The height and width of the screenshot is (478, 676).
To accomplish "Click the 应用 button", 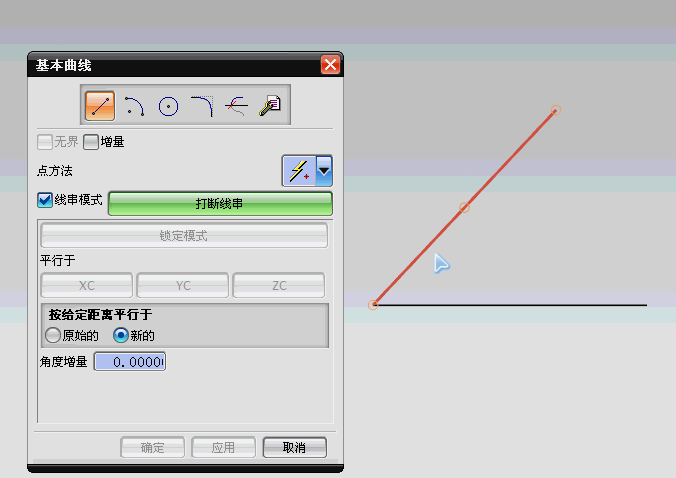I will [x=223, y=447].
